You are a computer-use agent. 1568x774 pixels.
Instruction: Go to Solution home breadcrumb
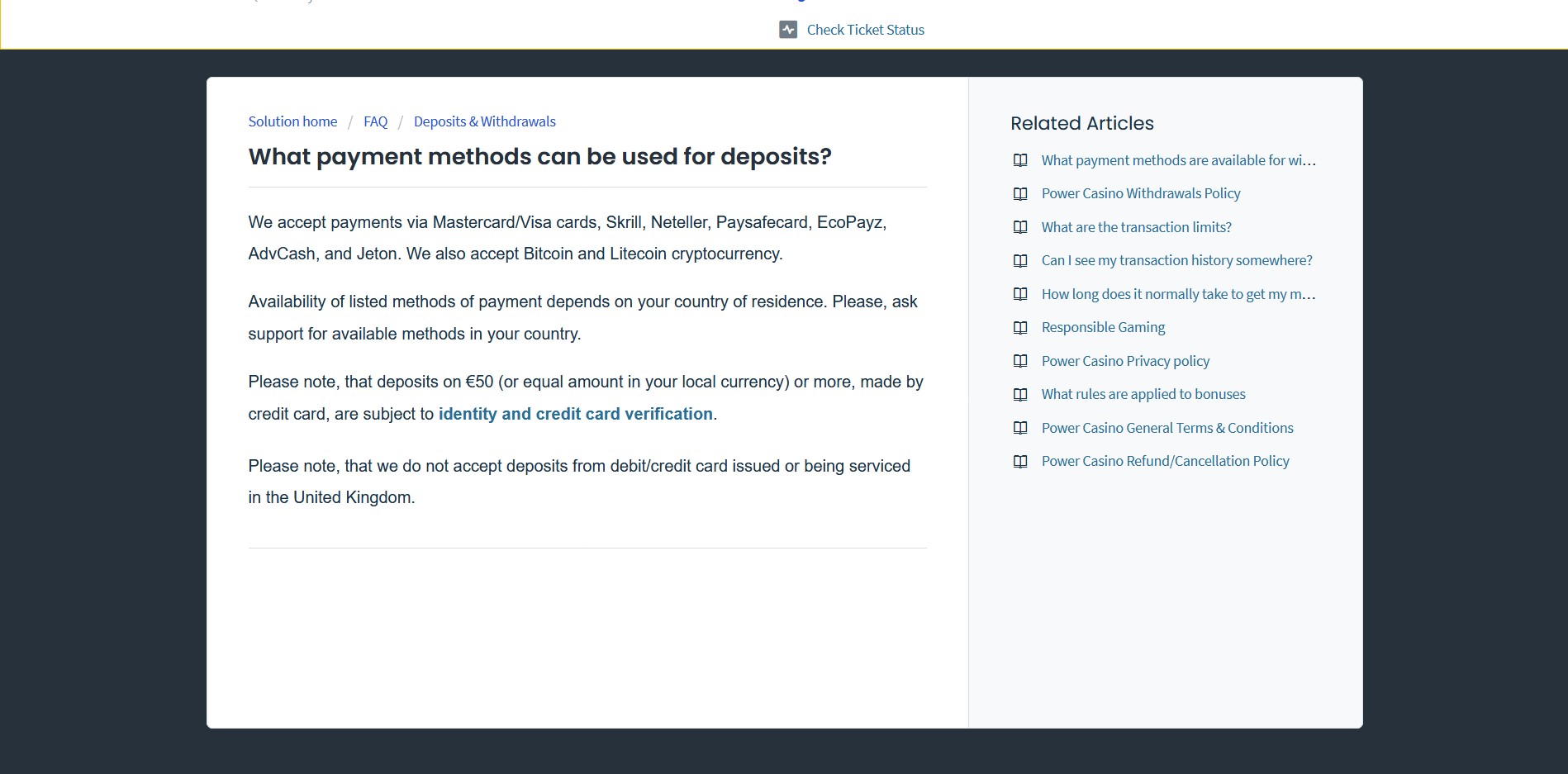(x=292, y=121)
